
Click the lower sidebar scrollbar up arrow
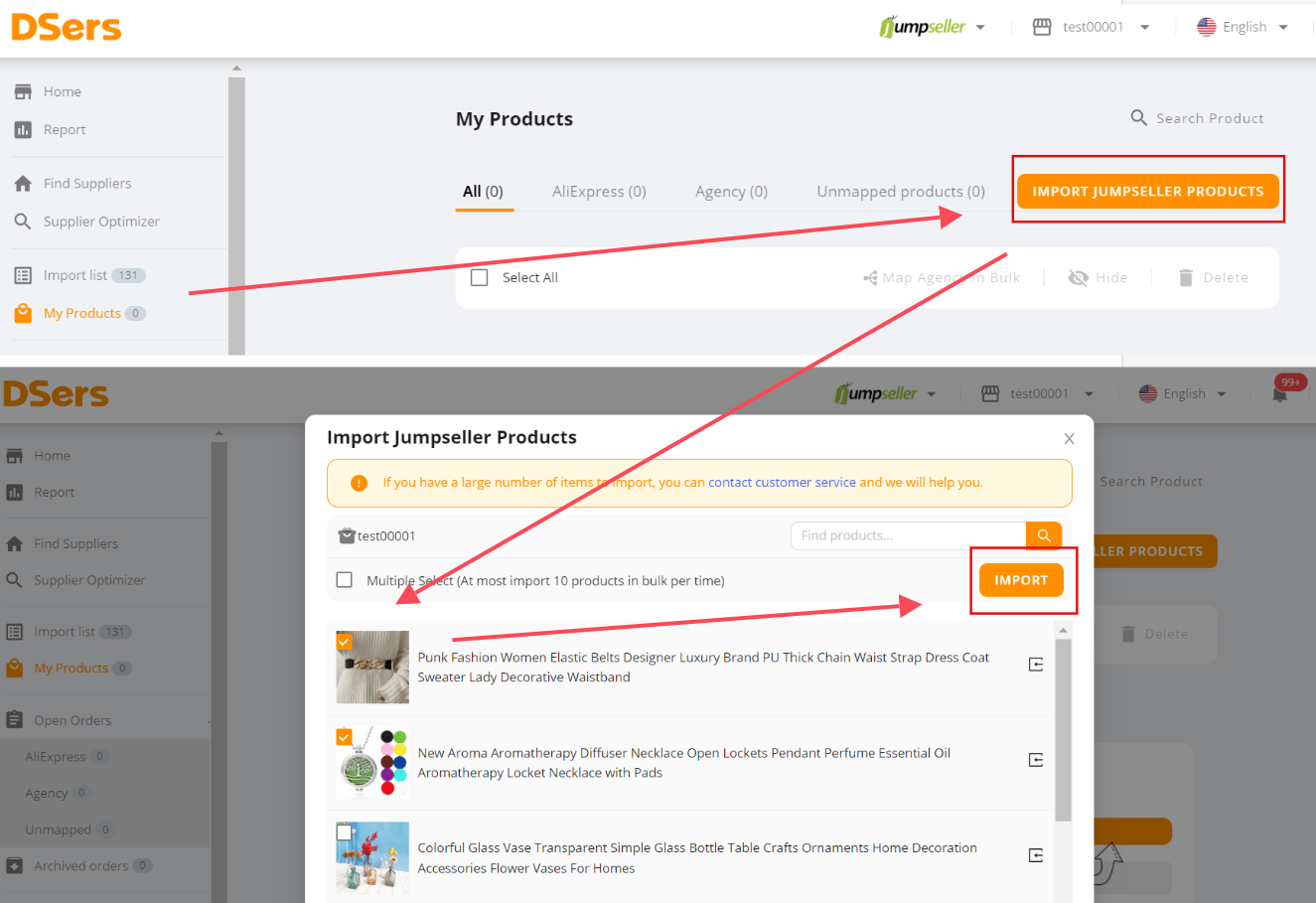pyautogui.click(x=219, y=434)
